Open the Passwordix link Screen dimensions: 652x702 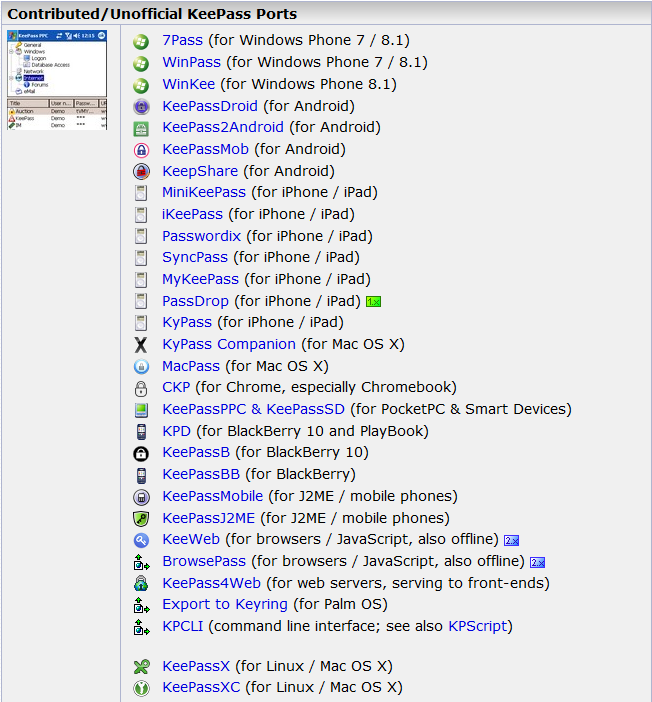(202, 236)
